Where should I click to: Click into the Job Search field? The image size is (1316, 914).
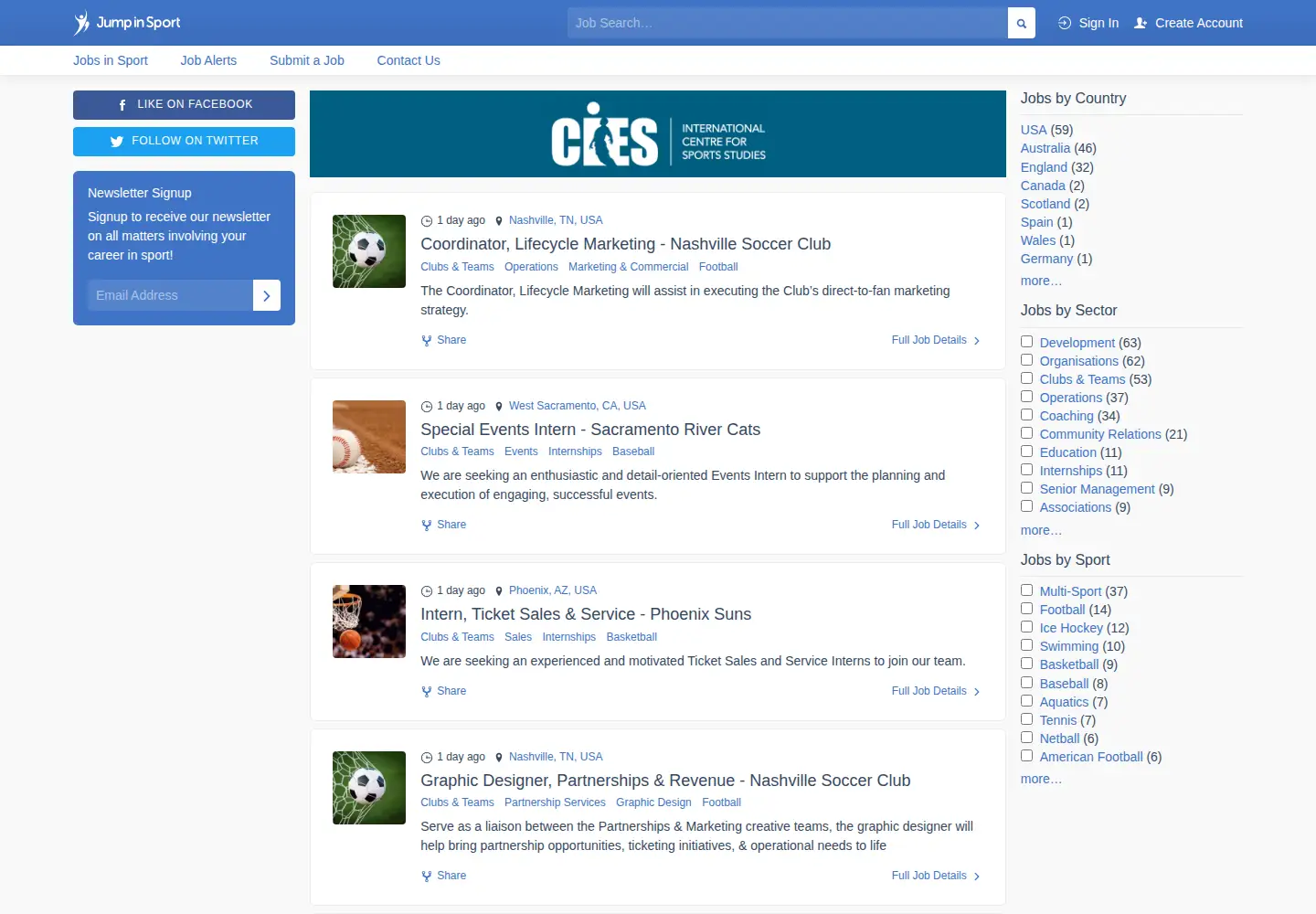pos(787,23)
